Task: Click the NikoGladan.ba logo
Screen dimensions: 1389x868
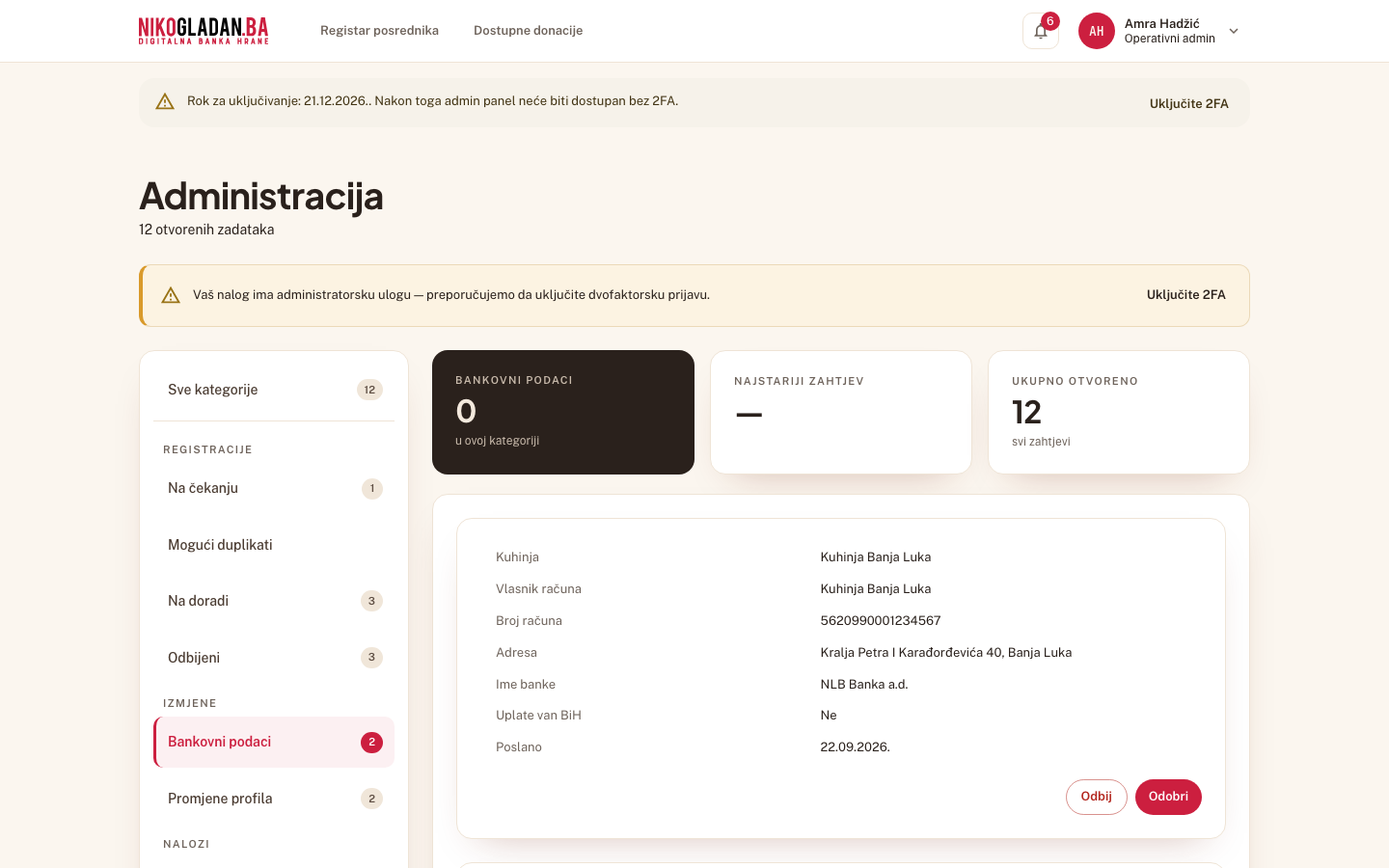Action: pos(204,31)
